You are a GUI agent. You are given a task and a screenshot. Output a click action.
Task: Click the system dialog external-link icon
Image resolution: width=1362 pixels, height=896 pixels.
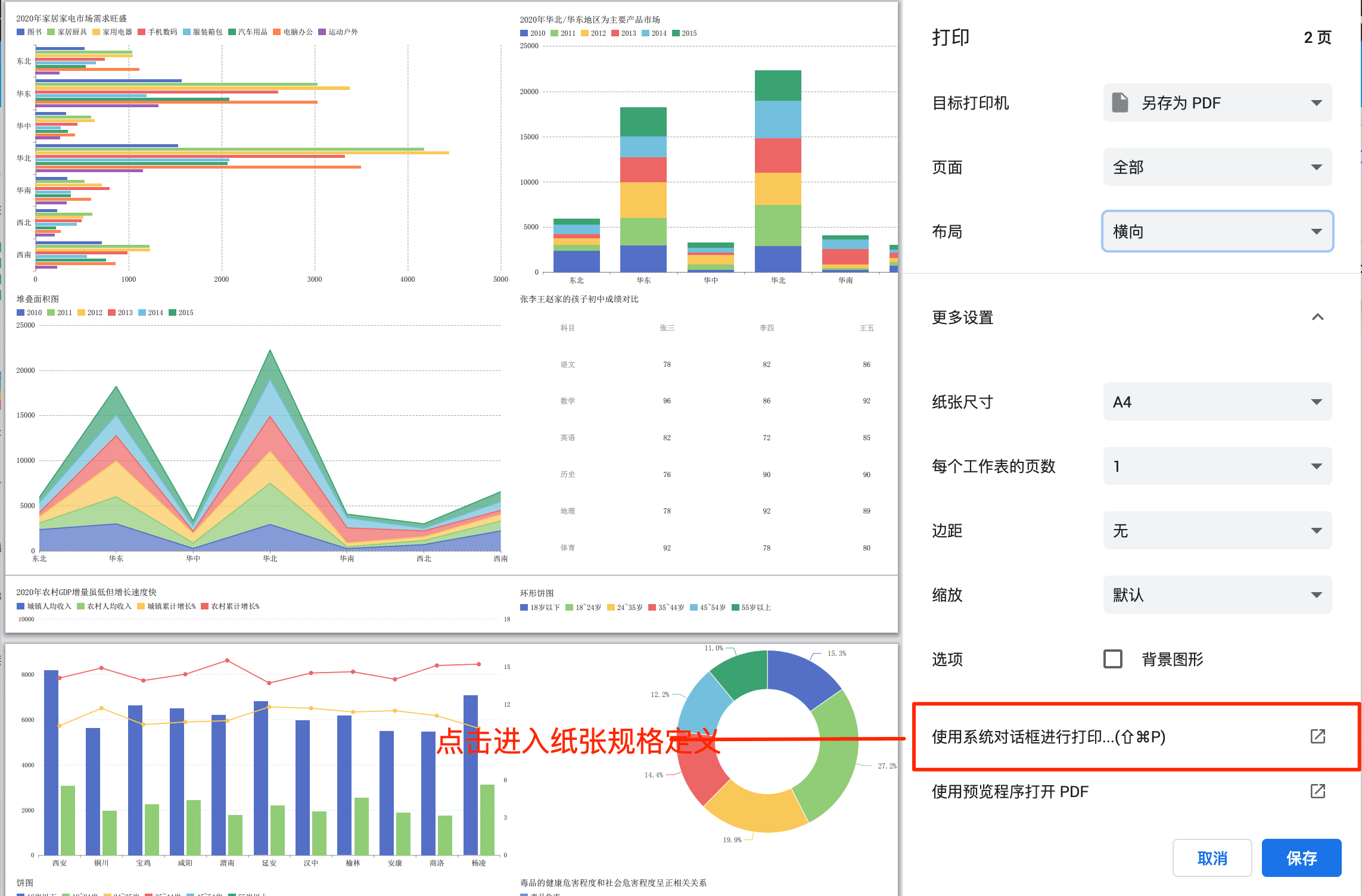1317,736
